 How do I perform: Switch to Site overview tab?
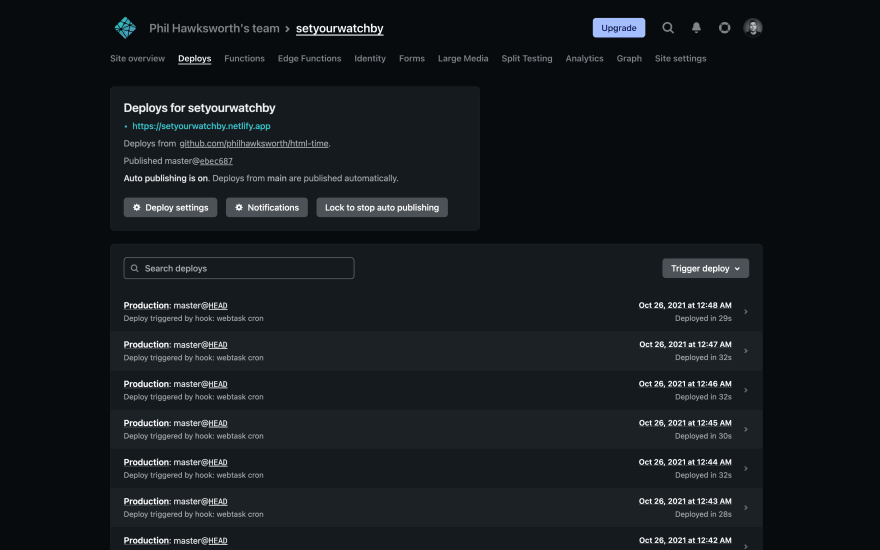tap(138, 58)
